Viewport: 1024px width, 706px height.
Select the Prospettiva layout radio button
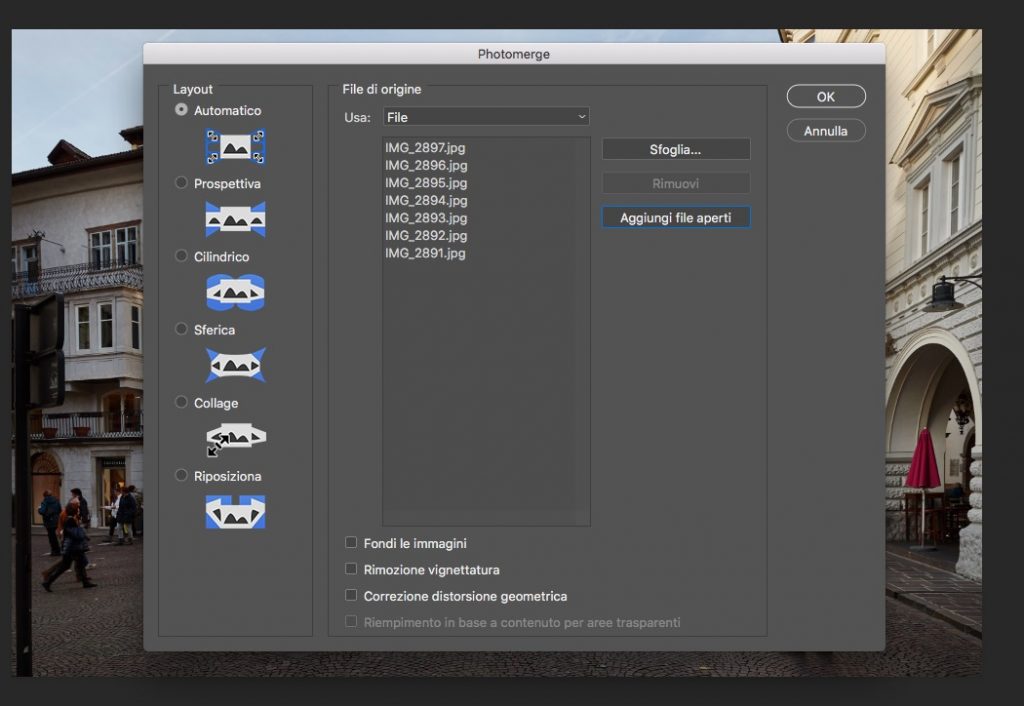tap(182, 183)
